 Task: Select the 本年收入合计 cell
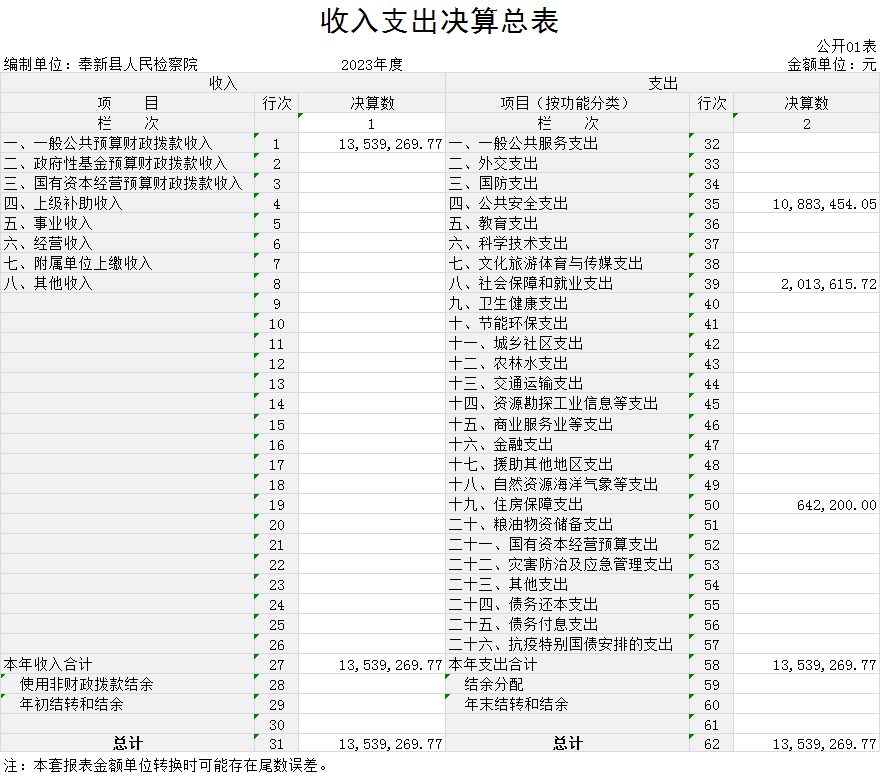point(127,665)
